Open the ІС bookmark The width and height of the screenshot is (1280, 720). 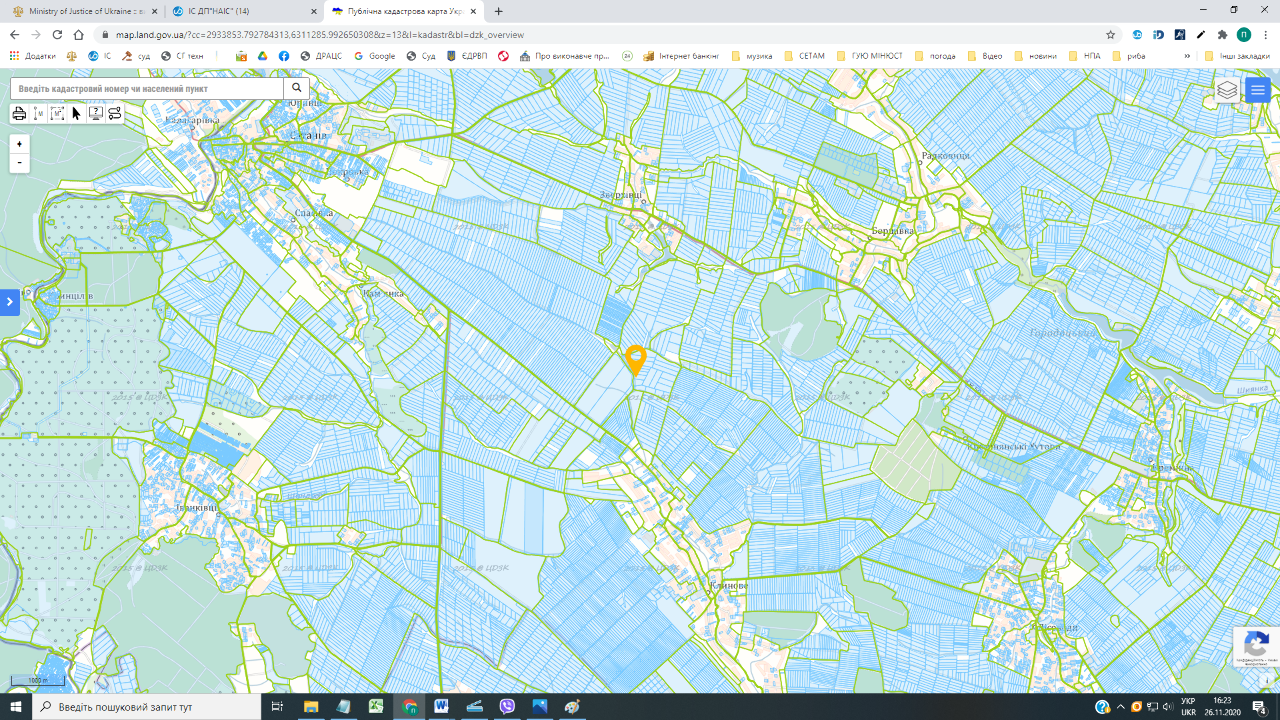pos(100,56)
